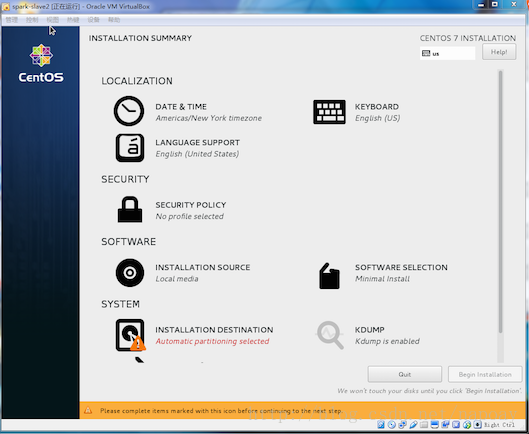The image size is (529, 434).
Task: Open Keyboard layout settings icon
Action: point(329,112)
